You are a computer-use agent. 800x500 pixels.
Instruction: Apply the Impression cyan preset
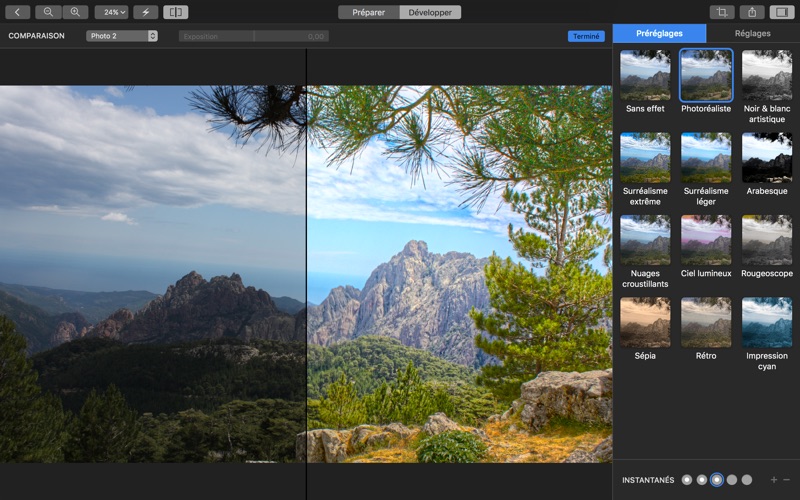point(767,334)
